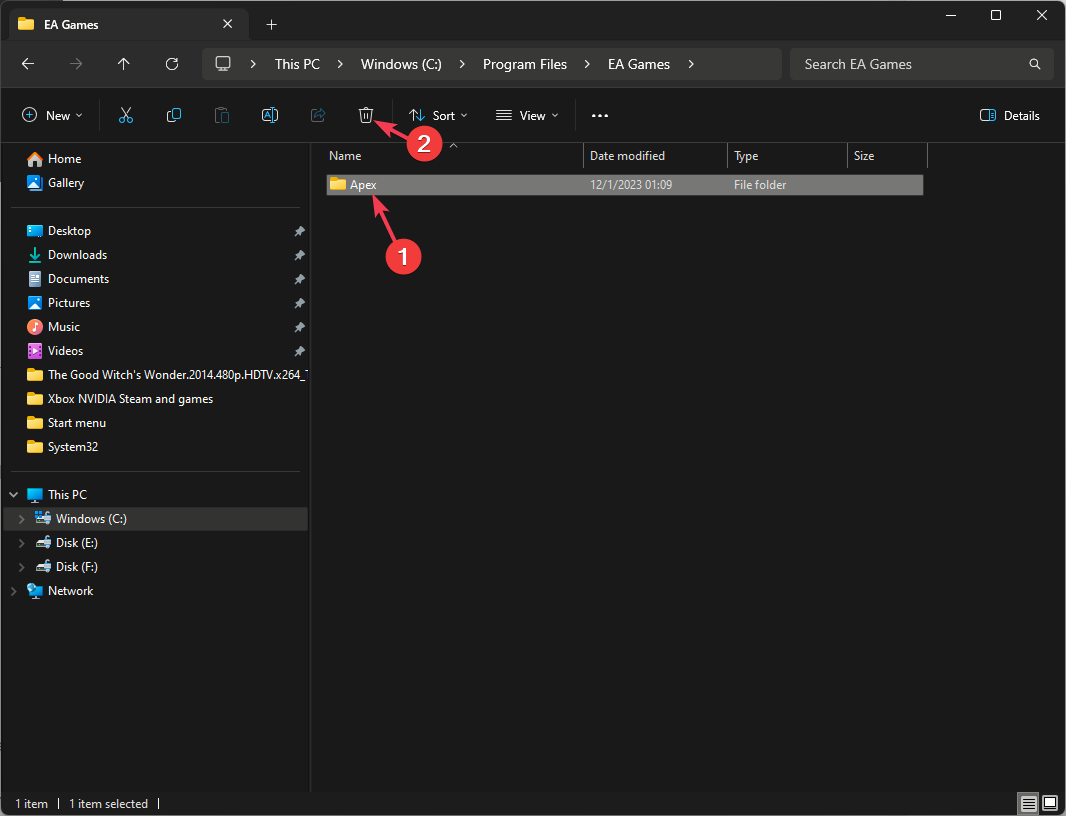Toggle the Details pane button
1066x816 pixels.
tap(1010, 116)
